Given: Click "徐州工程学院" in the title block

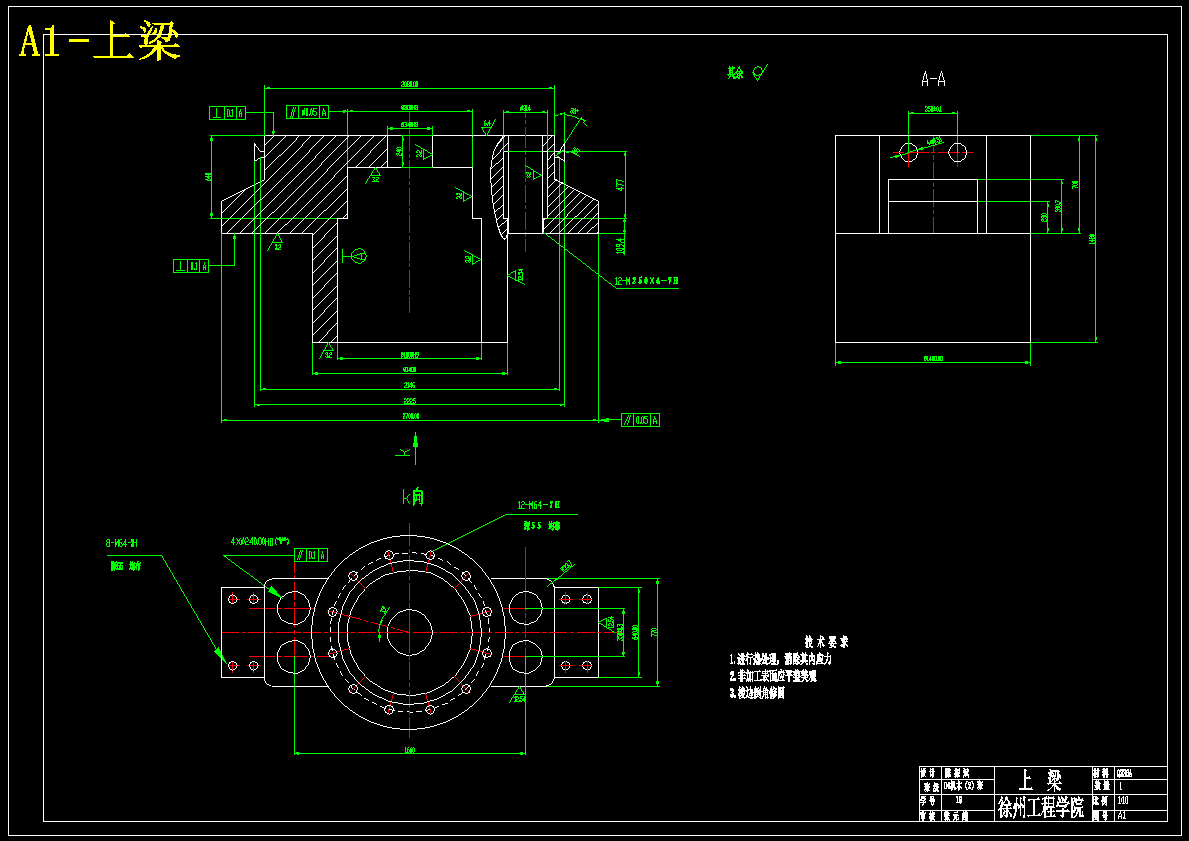Looking at the screenshot, I should coord(1041,807).
